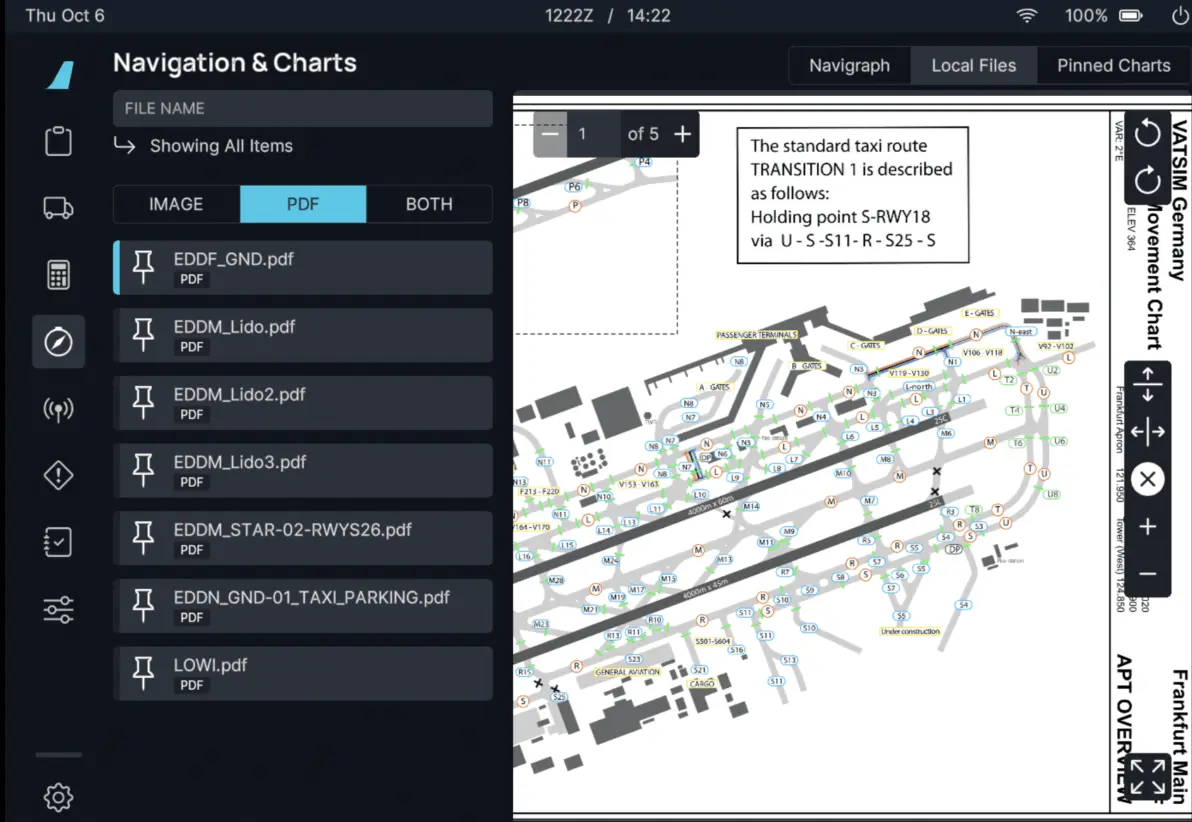Click the blue tail logo icon
Screen dimensions: 1192x822
60,75
